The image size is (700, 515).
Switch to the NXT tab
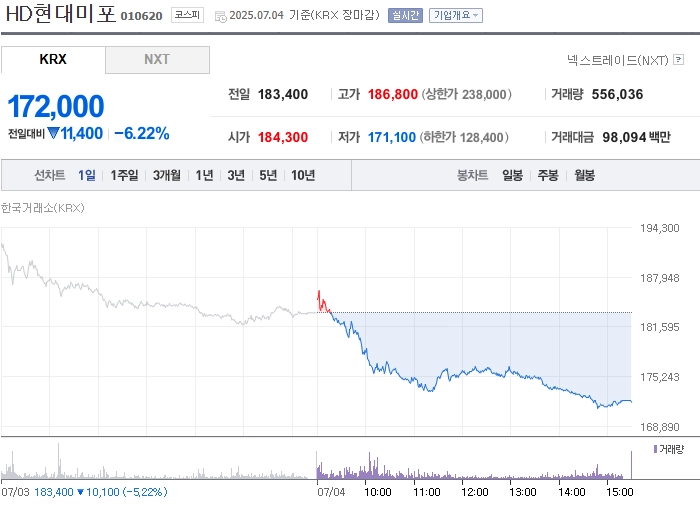[x=157, y=59]
